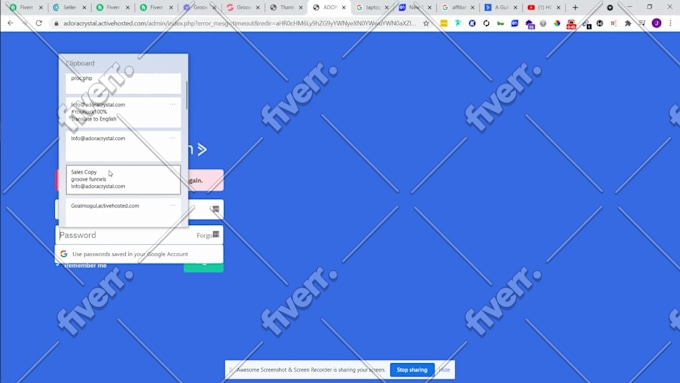Viewport: 680px width, 383px height.
Task: Open options for the Goalmogul clipboard item
Action: coord(173,206)
